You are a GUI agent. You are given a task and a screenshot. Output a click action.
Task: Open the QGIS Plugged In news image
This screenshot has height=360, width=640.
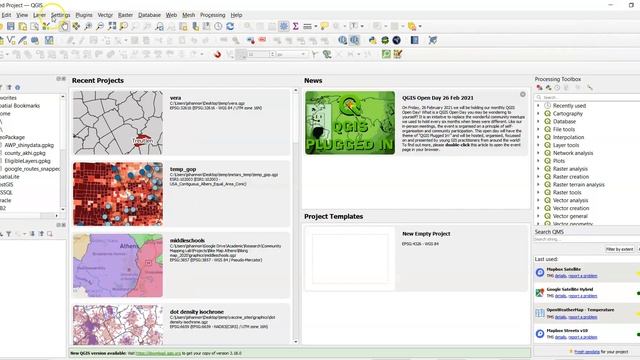point(350,122)
